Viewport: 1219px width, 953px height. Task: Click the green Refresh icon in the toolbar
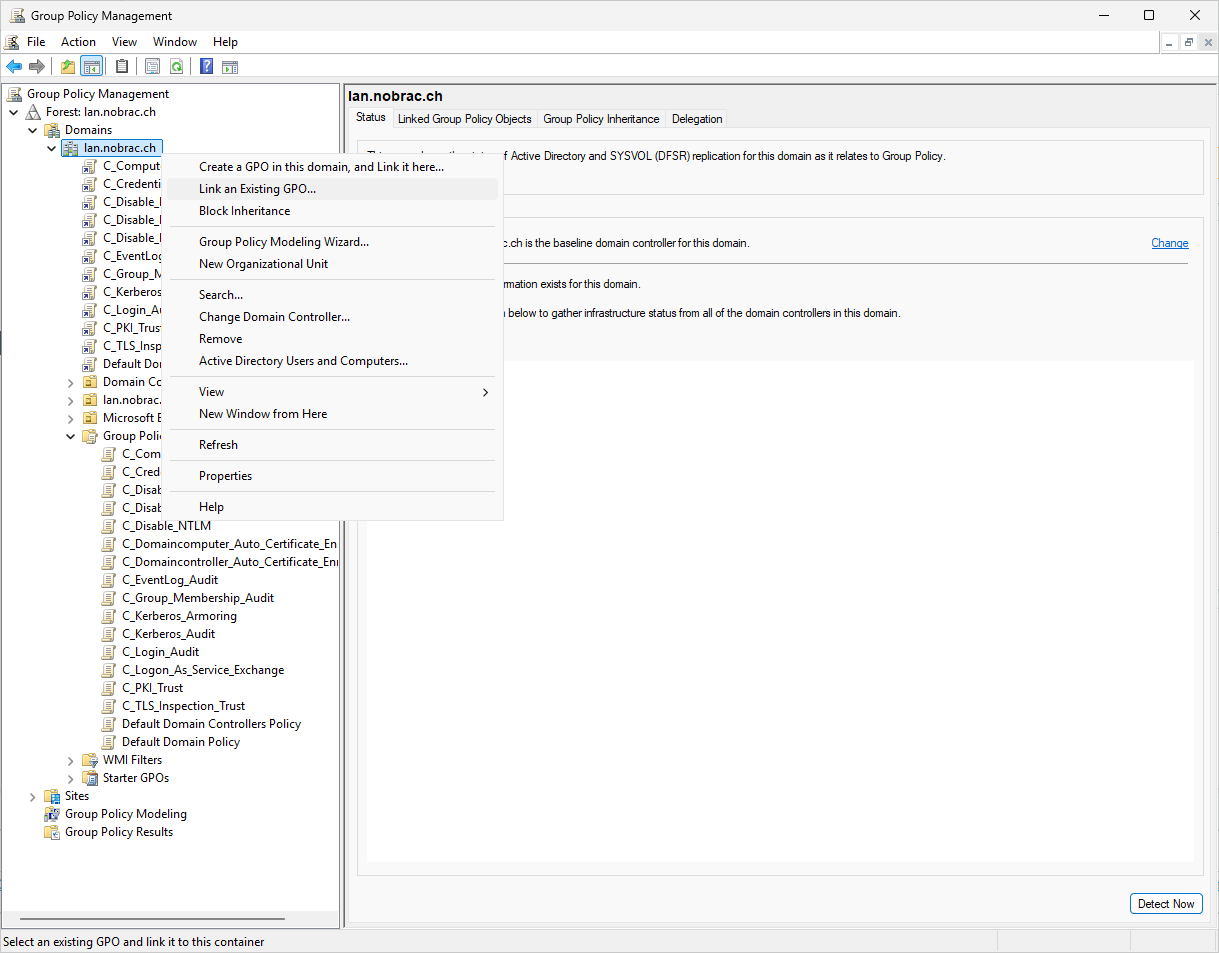click(x=176, y=67)
